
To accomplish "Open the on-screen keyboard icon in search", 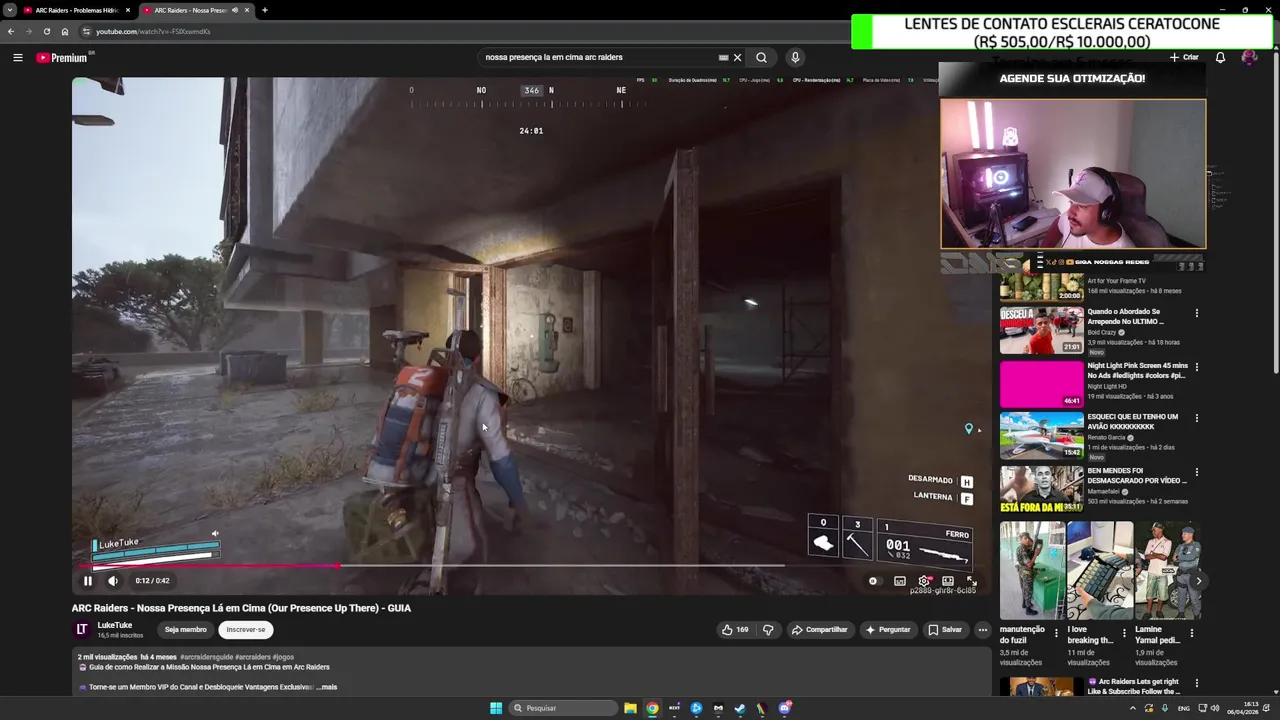I will [724, 58].
